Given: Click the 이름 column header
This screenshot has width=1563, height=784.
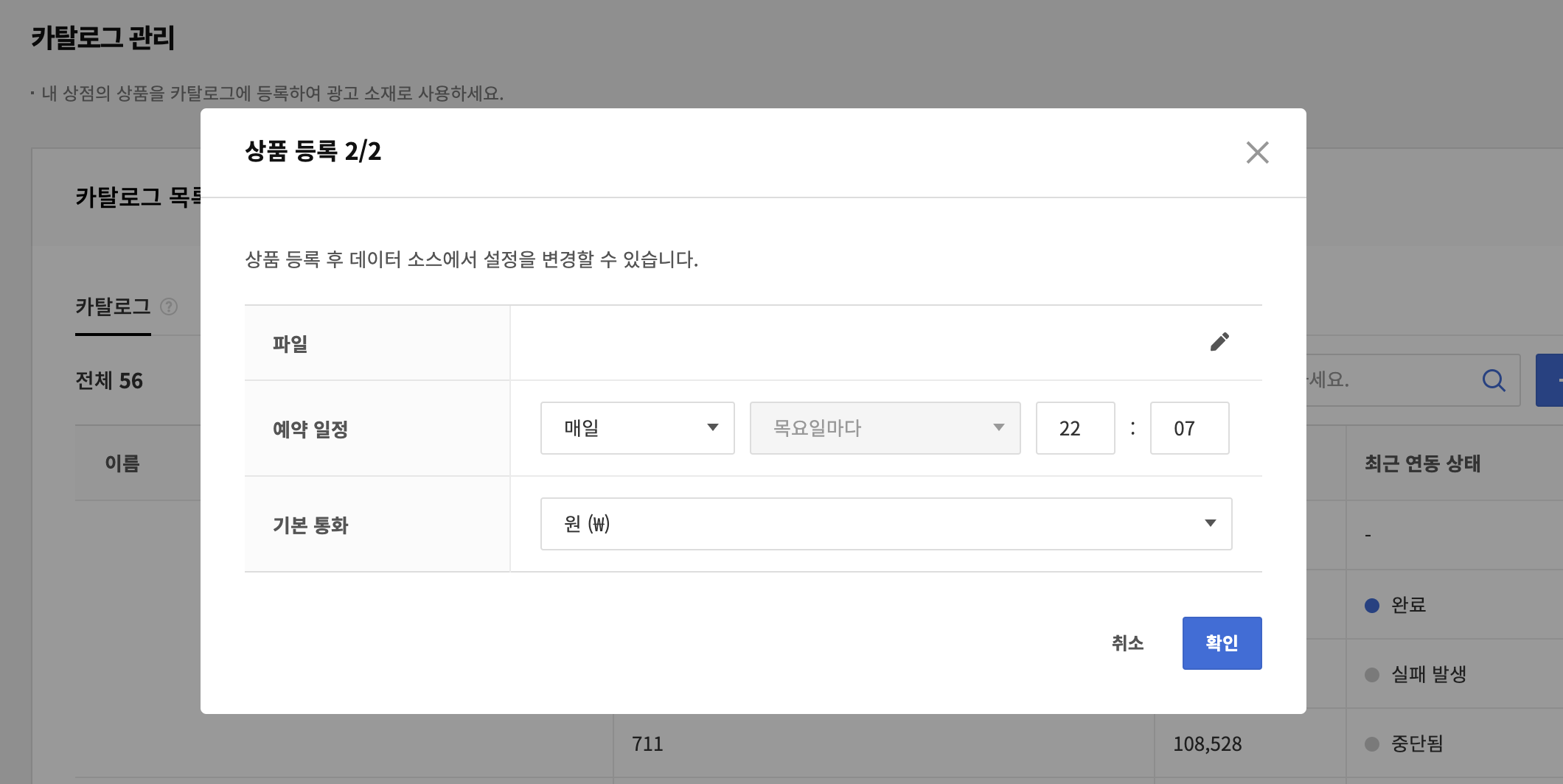Looking at the screenshot, I should (x=122, y=463).
